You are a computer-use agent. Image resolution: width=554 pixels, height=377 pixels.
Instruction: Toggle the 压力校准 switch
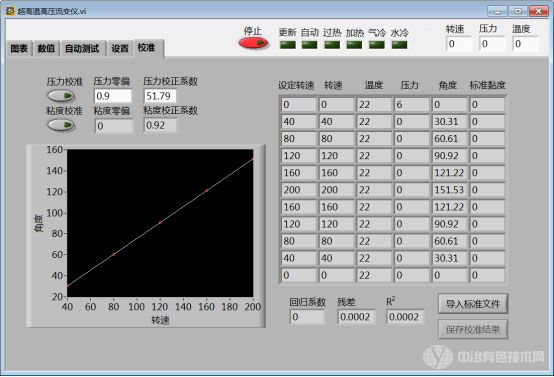click(x=61, y=96)
